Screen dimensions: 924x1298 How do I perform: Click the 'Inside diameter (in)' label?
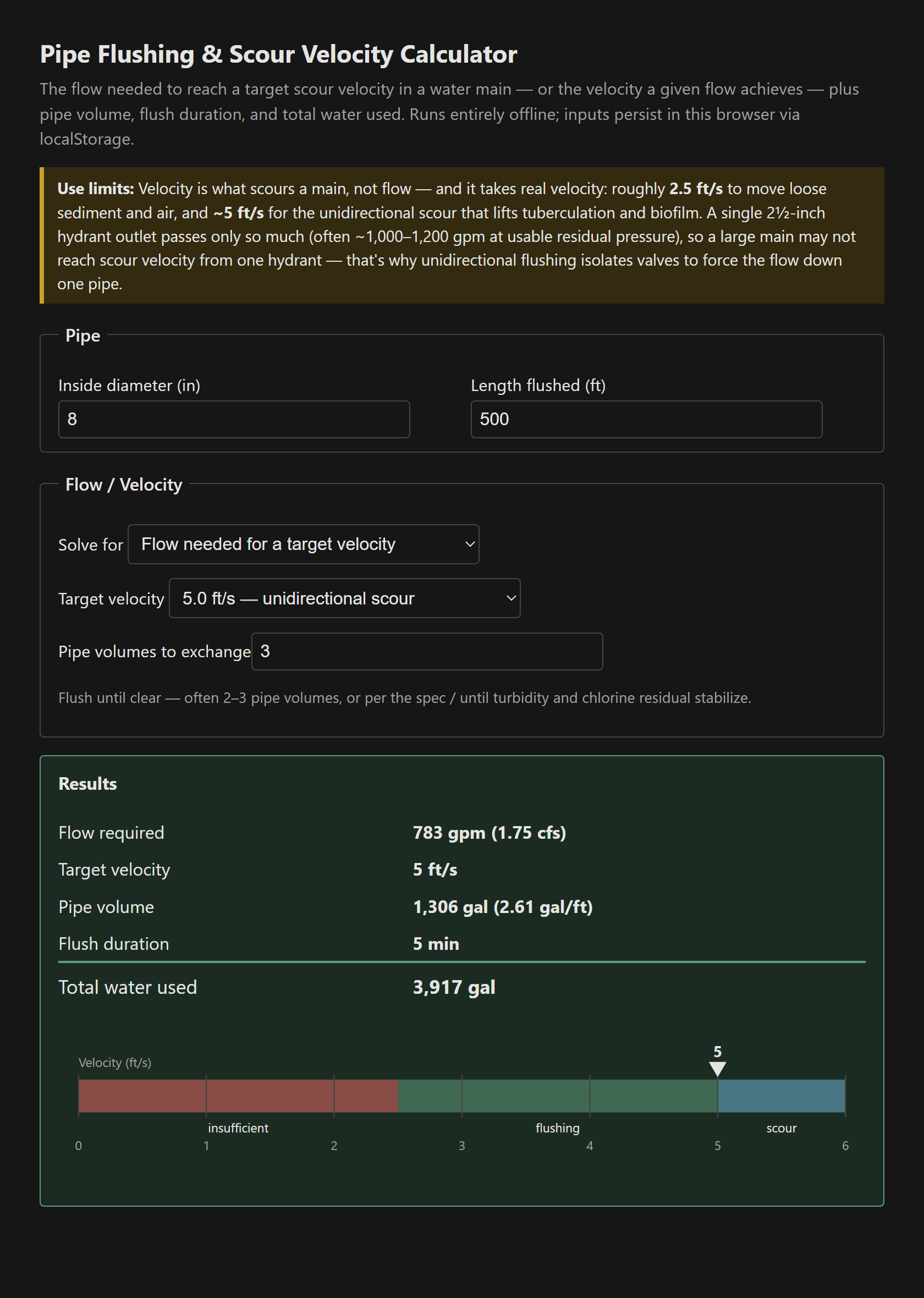(129, 386)
